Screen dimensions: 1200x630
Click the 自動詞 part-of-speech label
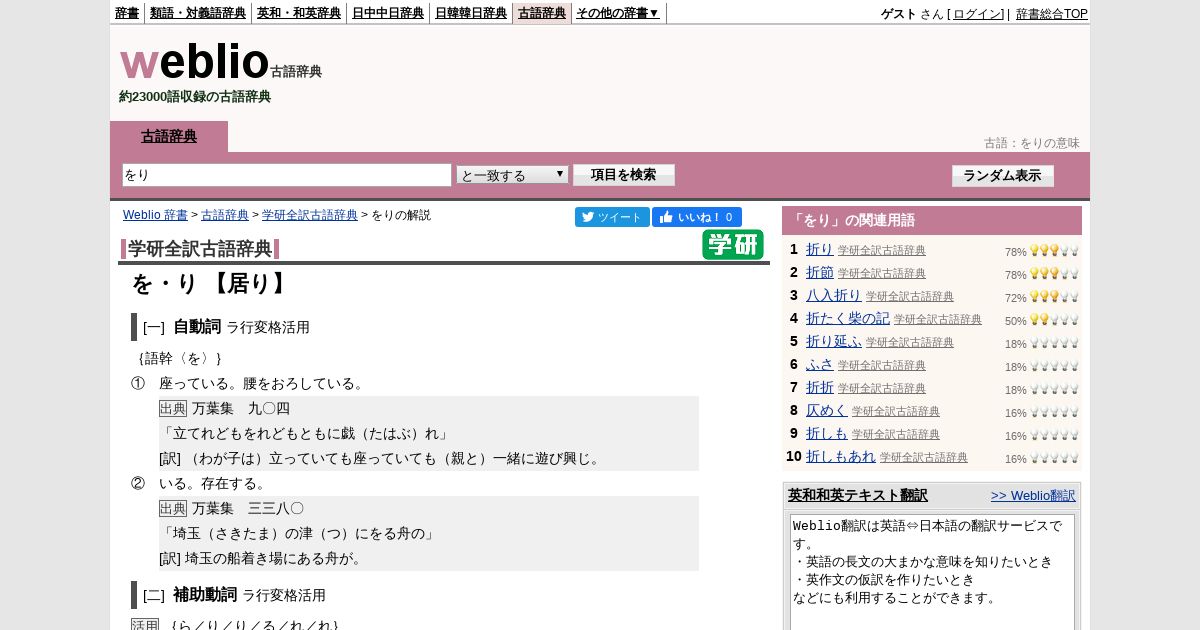(x=197, y=327)
